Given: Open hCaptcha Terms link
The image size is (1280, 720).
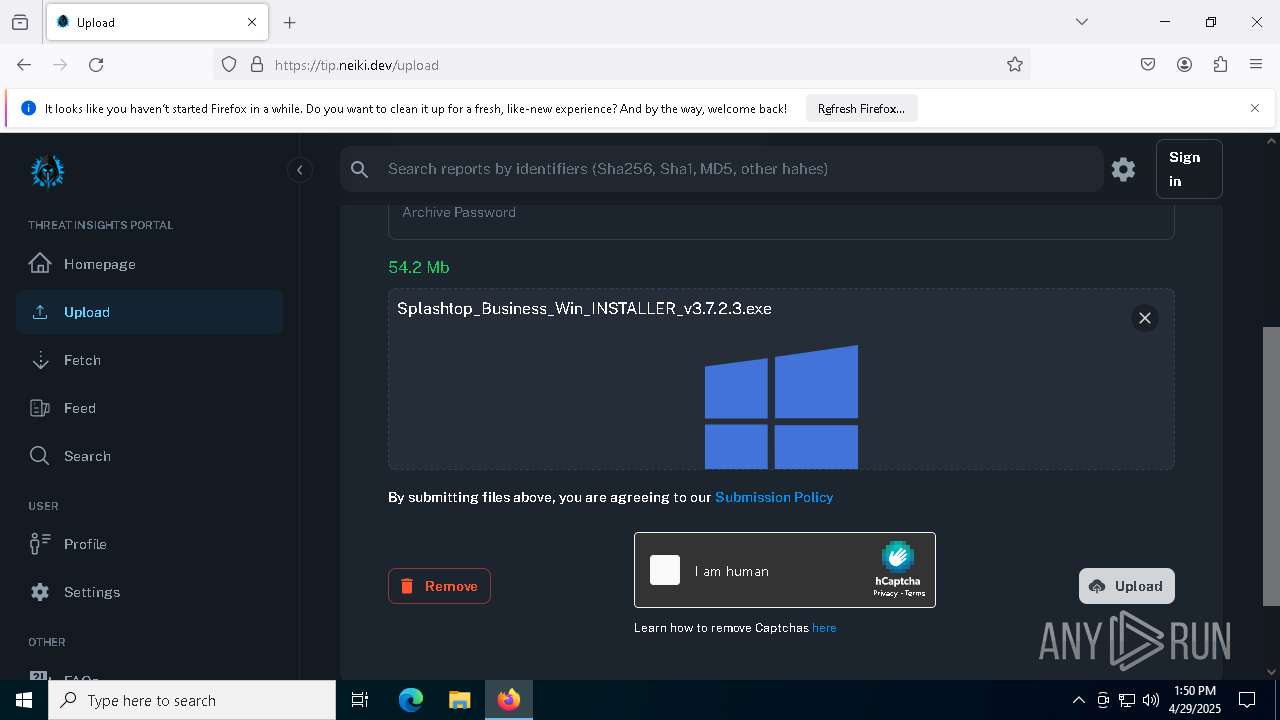Looking at the screenshot, I should pyautogui.click(x=915, y=593).
